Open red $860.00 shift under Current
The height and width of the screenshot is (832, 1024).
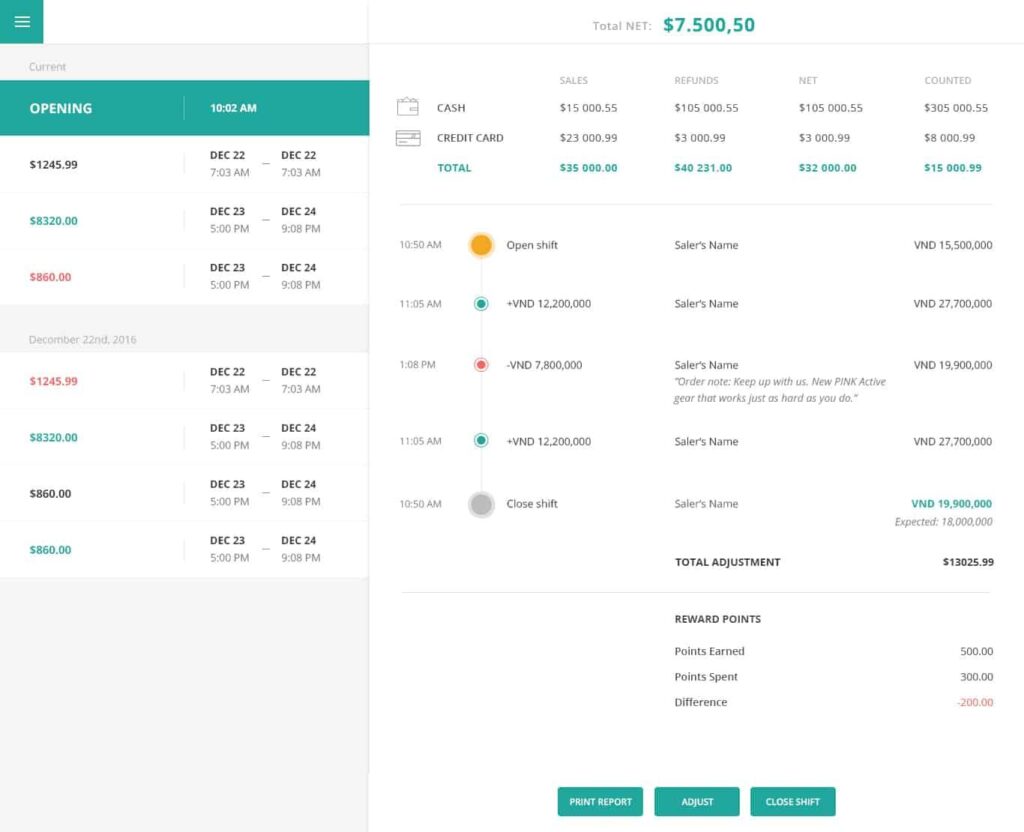pyautogui.click(x=184, y=277)
